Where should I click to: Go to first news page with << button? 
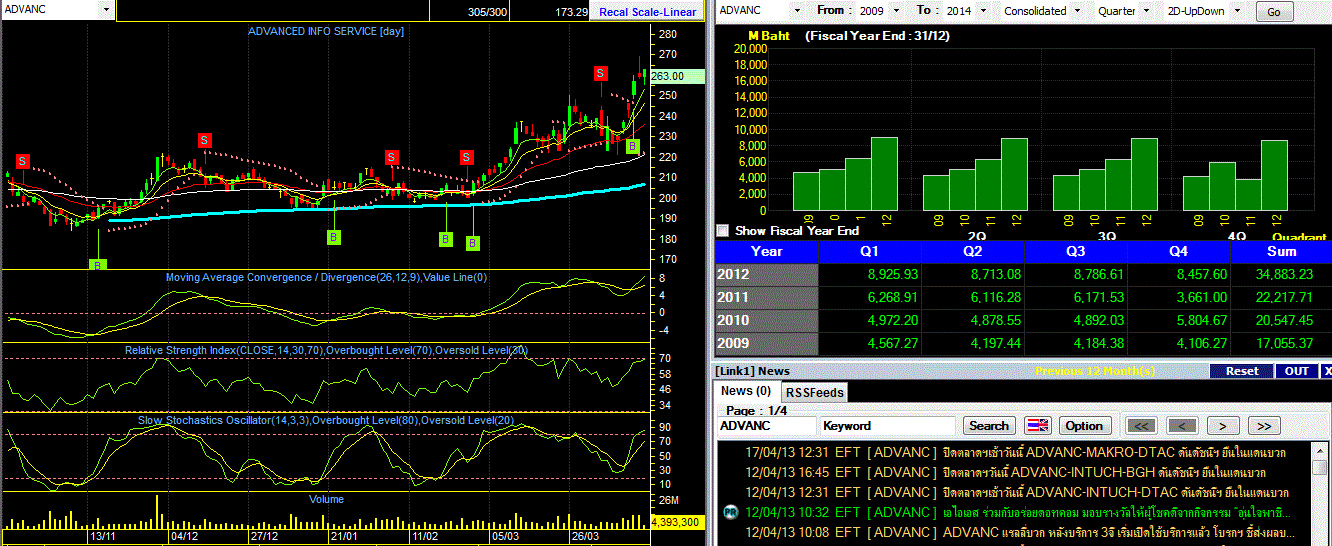coord(1141,425)
